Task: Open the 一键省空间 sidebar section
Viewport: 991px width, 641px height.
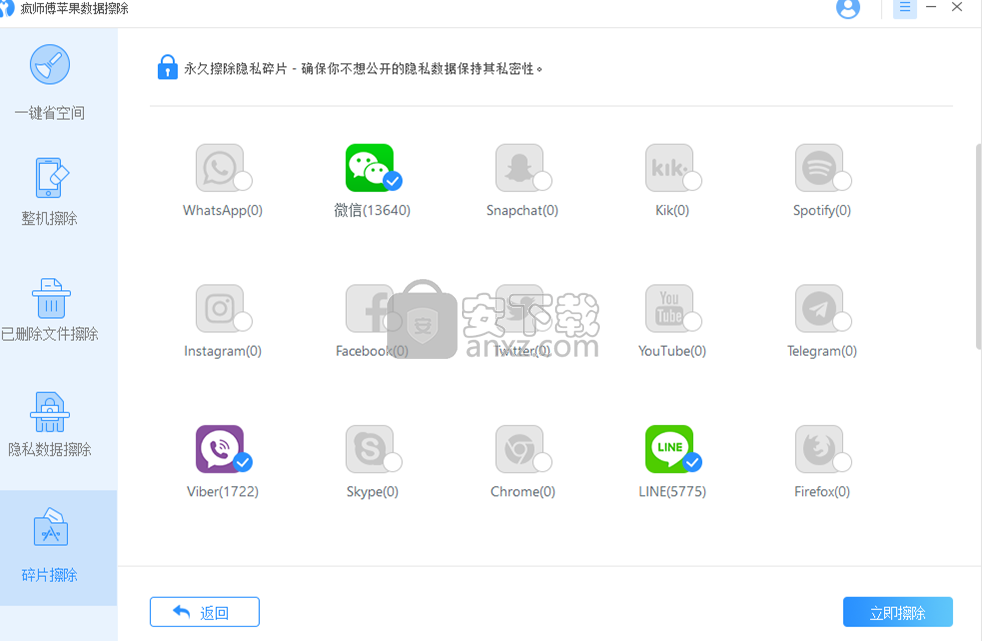Action: [49, 82]
